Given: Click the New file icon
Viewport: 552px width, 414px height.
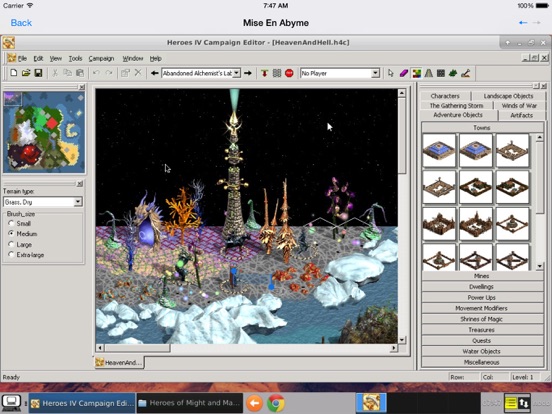Looking at the screenshot, I should click(13, 73).
